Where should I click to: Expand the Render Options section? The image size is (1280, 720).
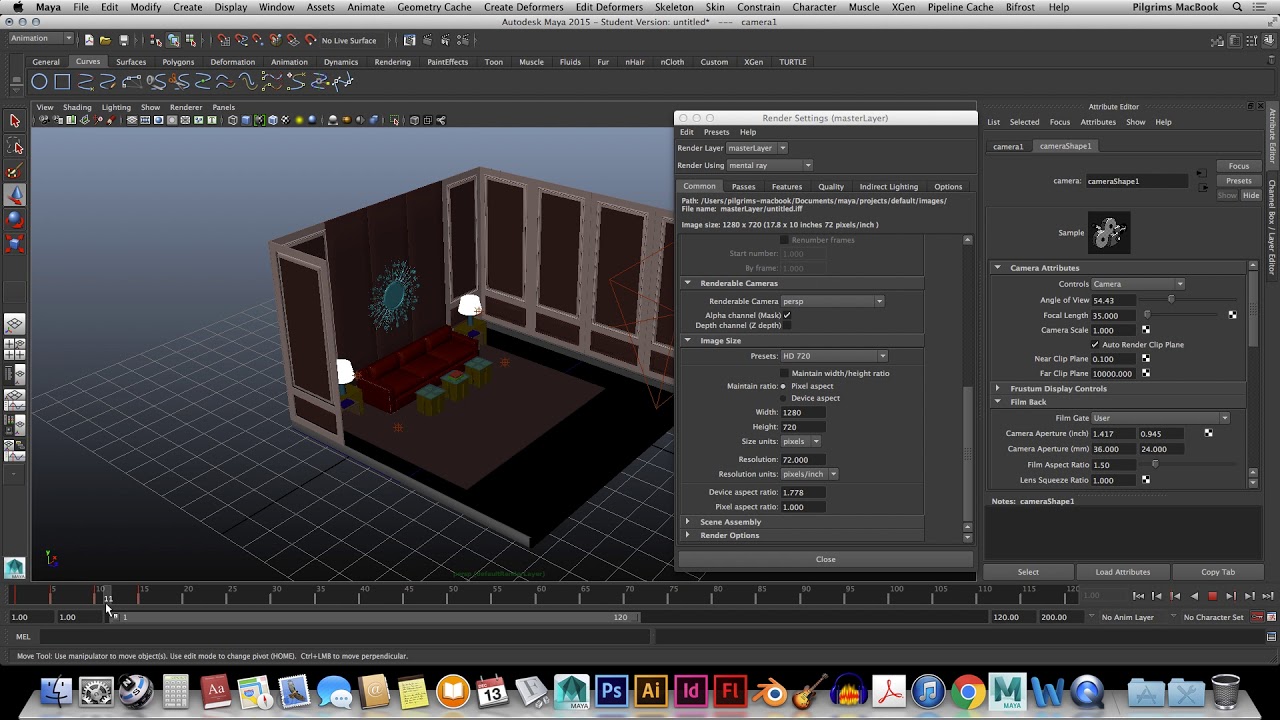tap(687, 535)
